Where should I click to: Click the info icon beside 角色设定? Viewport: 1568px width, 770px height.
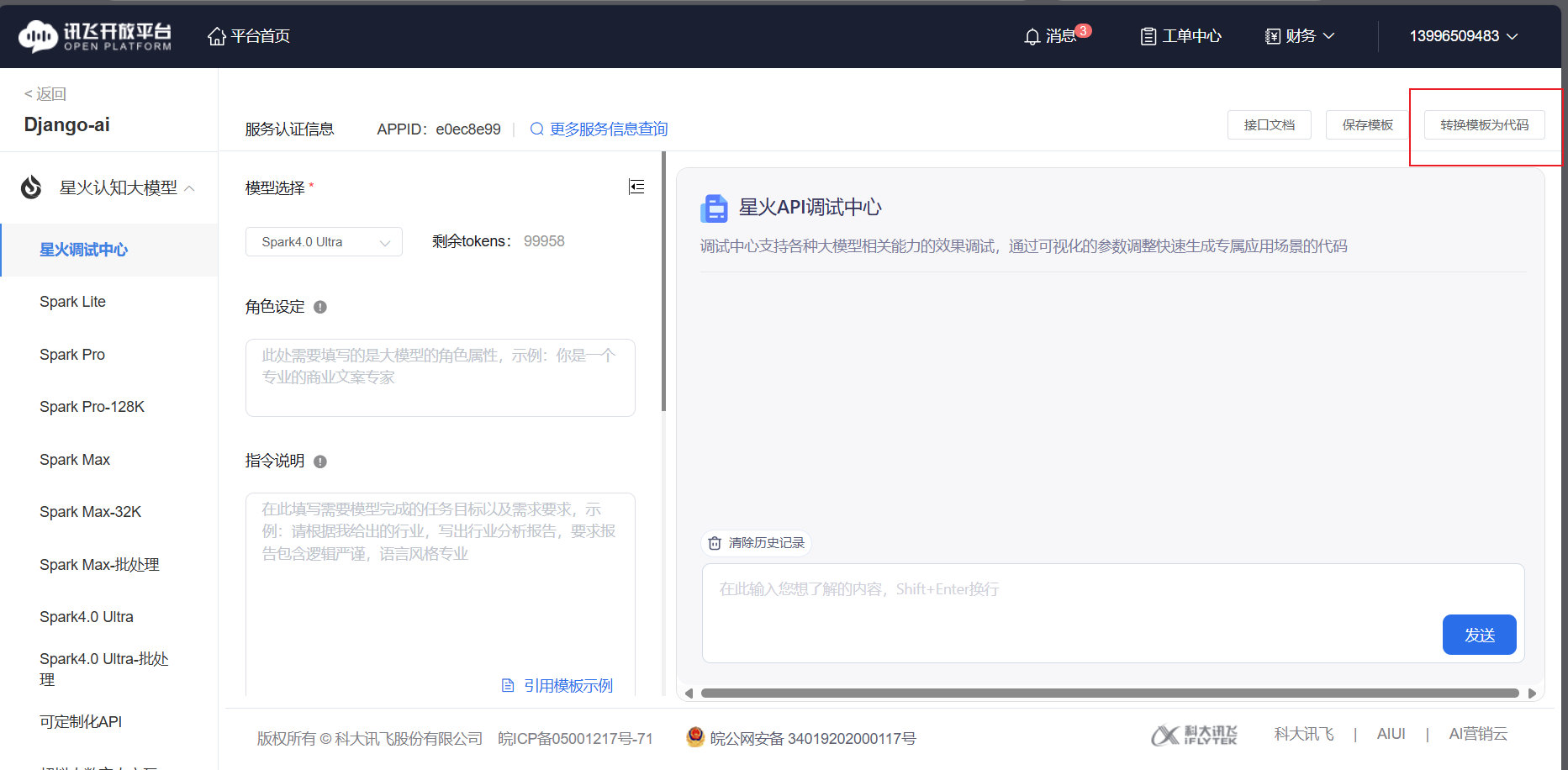320,307
